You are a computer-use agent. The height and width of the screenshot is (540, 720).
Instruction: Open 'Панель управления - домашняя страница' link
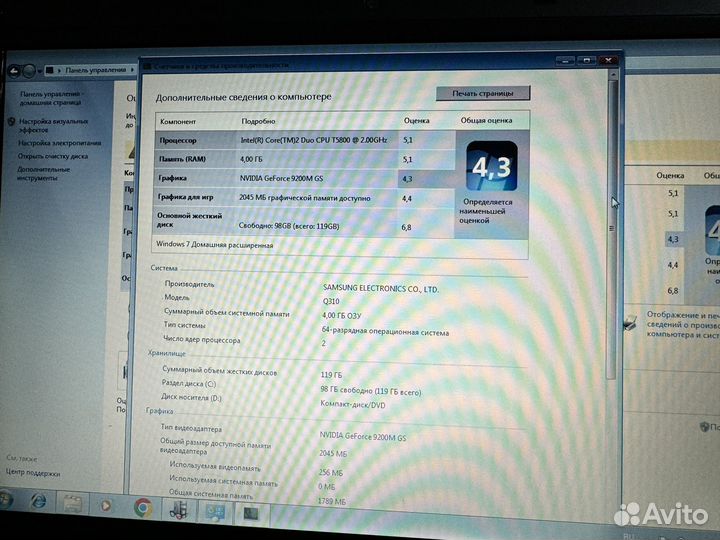(x=51, y=98)
